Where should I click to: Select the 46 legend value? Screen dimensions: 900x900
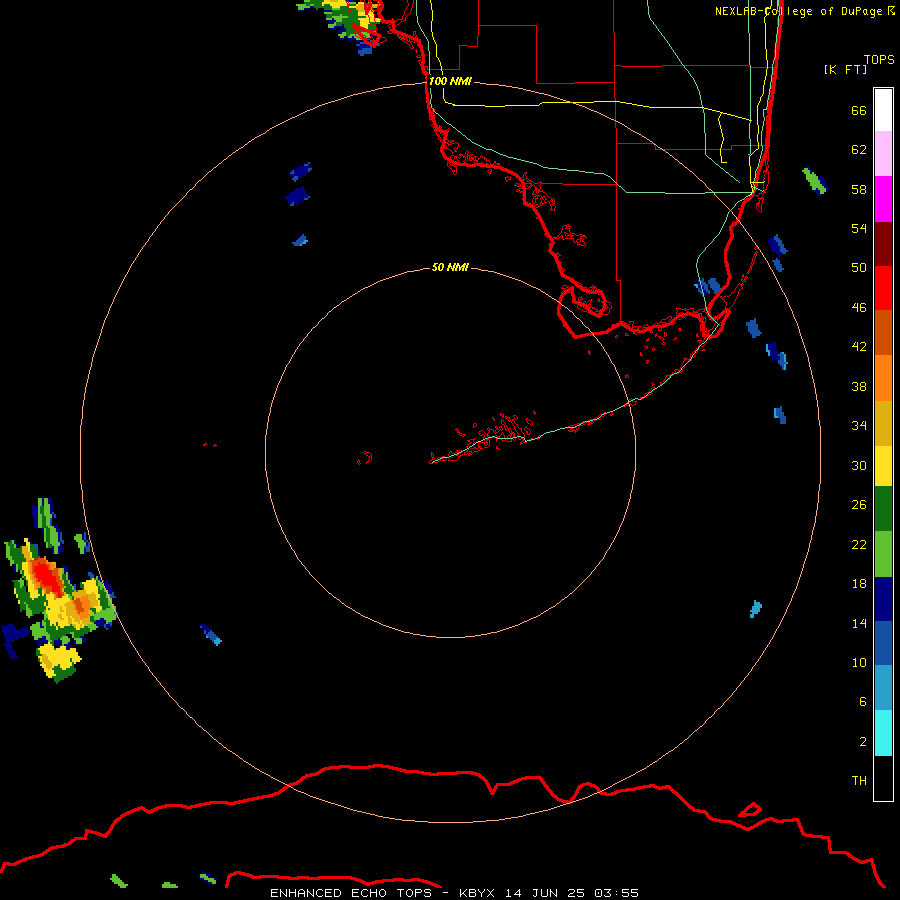pos(859,308)
